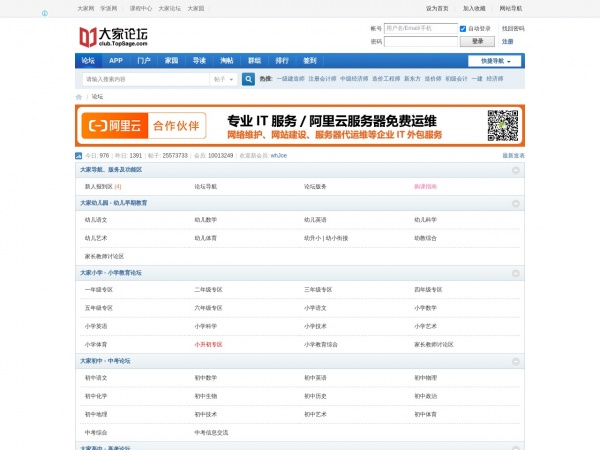600x450 pixels.
Task: Select the 门户 nav tab
Action: coord(144,60)
